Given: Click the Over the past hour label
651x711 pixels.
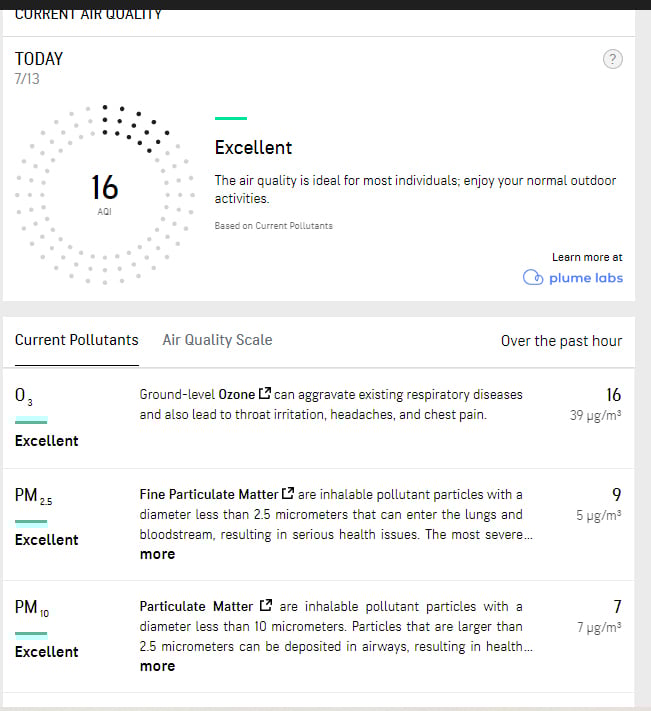Looking at the screenshot, I should [x=561, y=341].
